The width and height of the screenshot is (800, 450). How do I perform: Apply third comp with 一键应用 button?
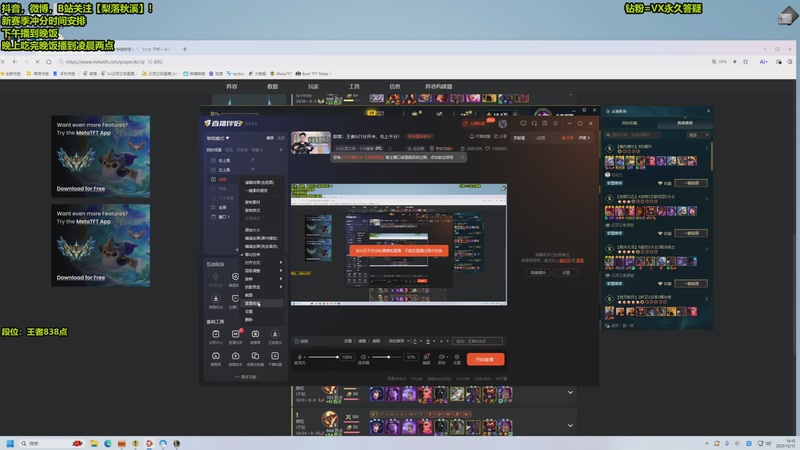[x=691, y=284]
